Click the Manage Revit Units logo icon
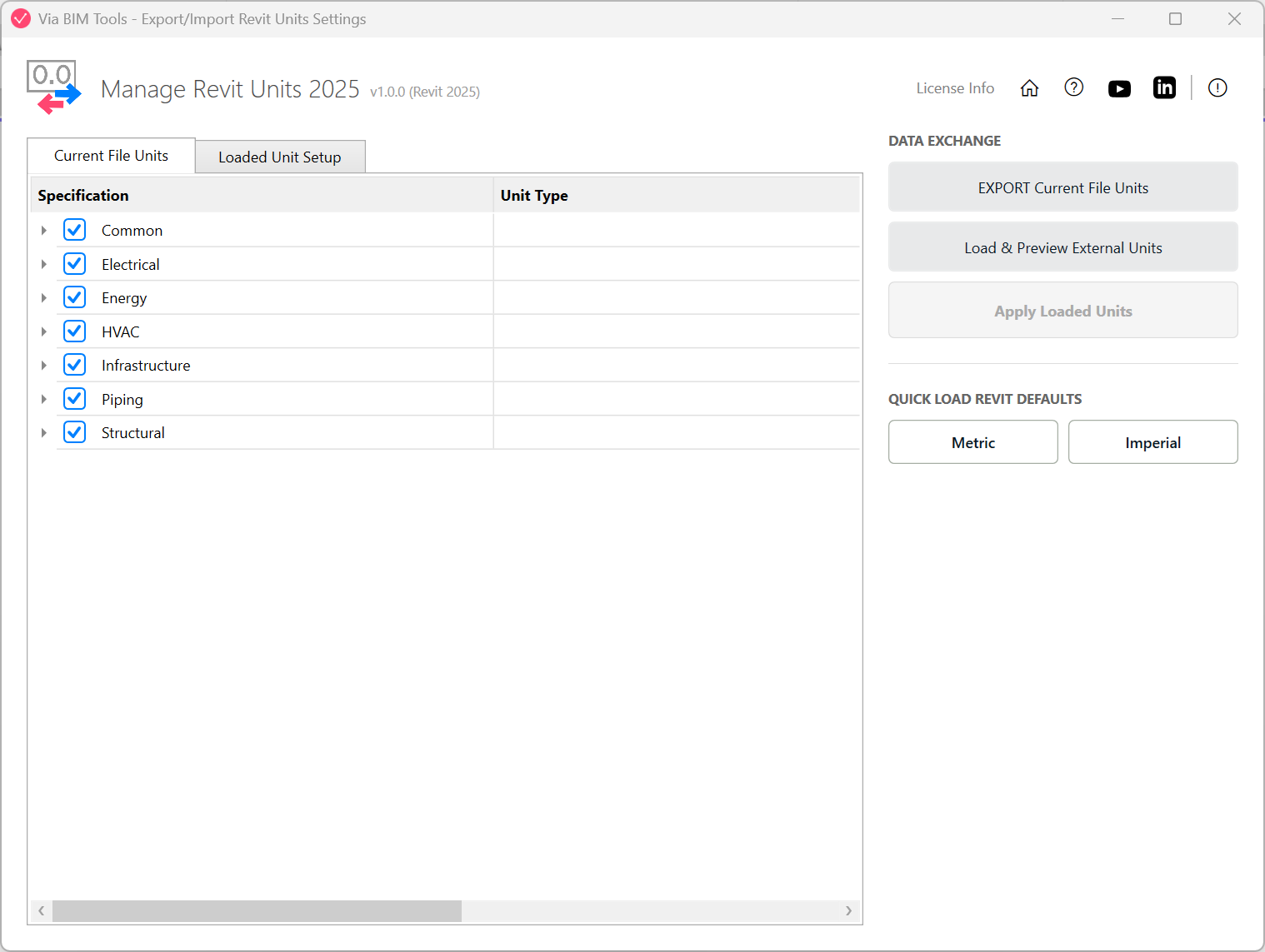1265x952 pixels. 54,87
